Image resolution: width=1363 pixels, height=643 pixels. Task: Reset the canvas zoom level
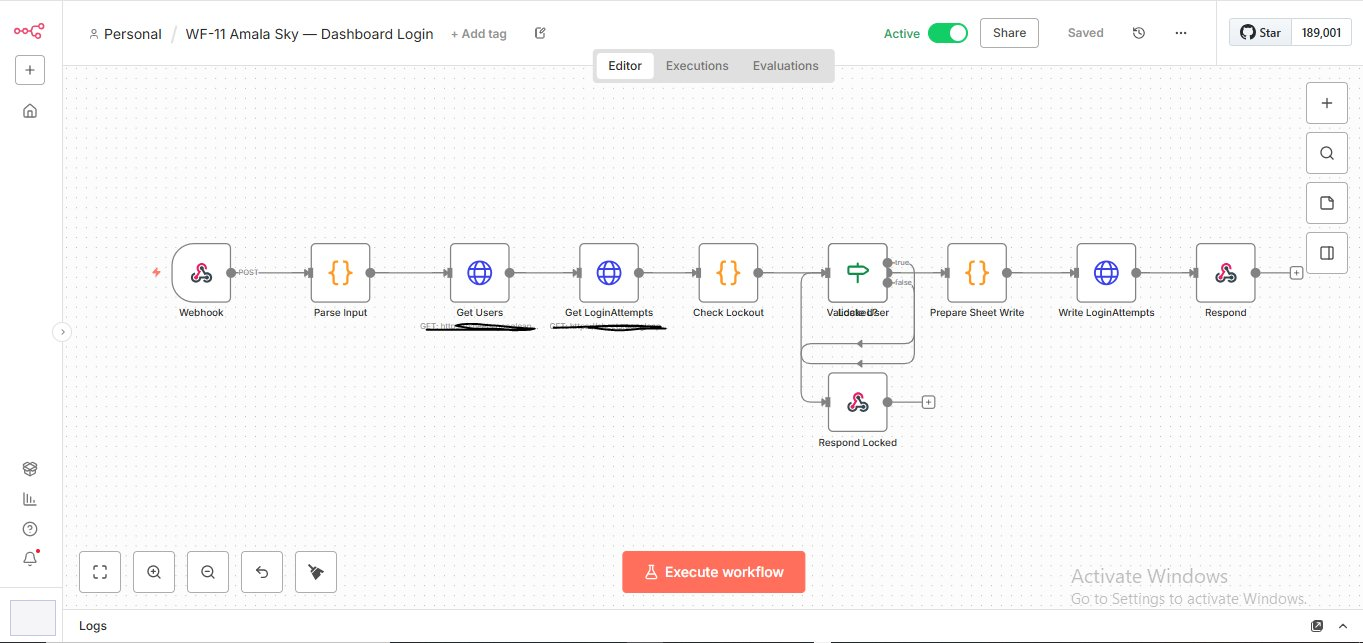[262, 572]
